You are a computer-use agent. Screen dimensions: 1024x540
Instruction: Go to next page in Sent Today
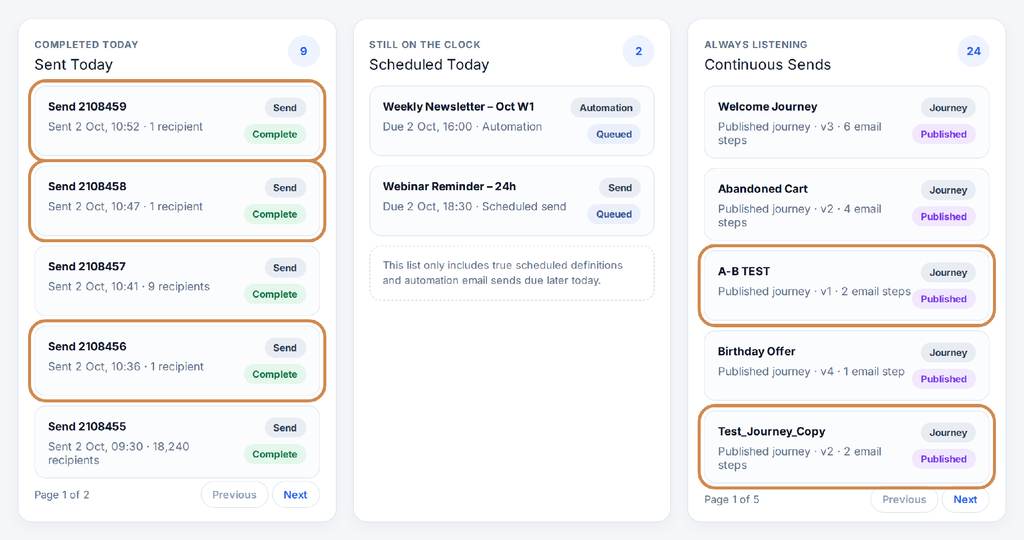pyautogui.click(x=295, y=495)
